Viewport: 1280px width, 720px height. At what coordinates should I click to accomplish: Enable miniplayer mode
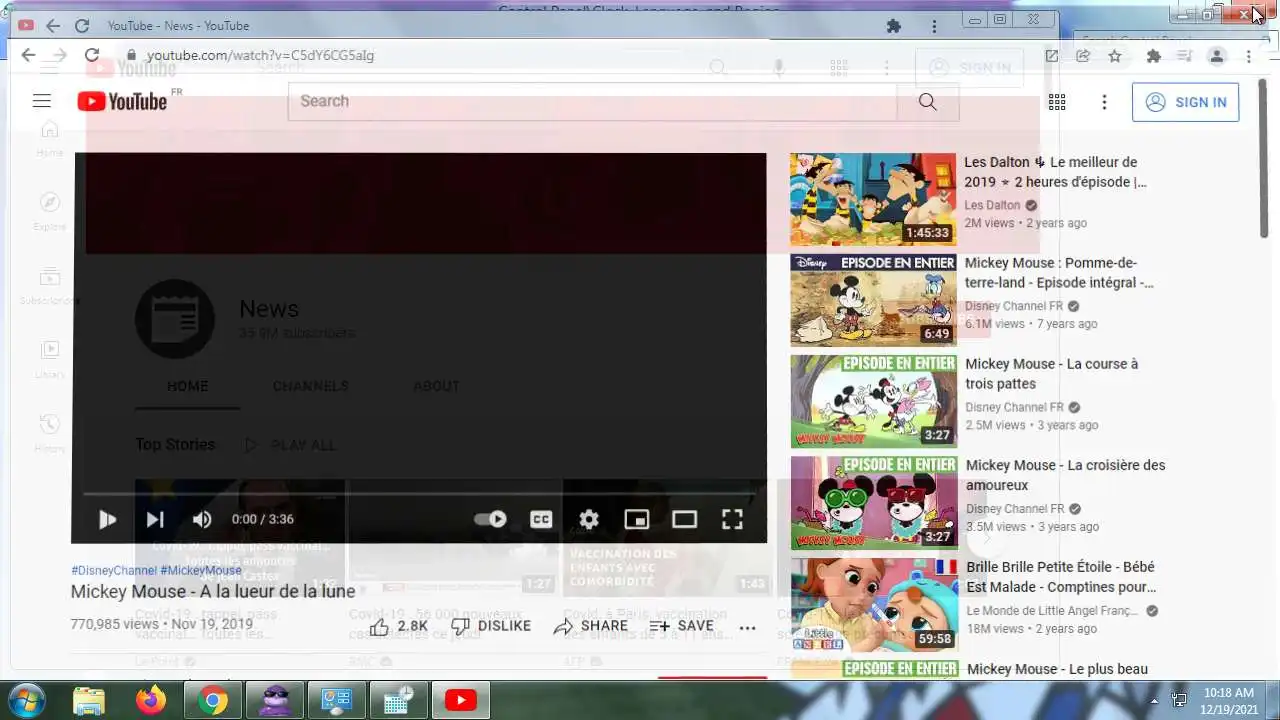coord(637,519)
